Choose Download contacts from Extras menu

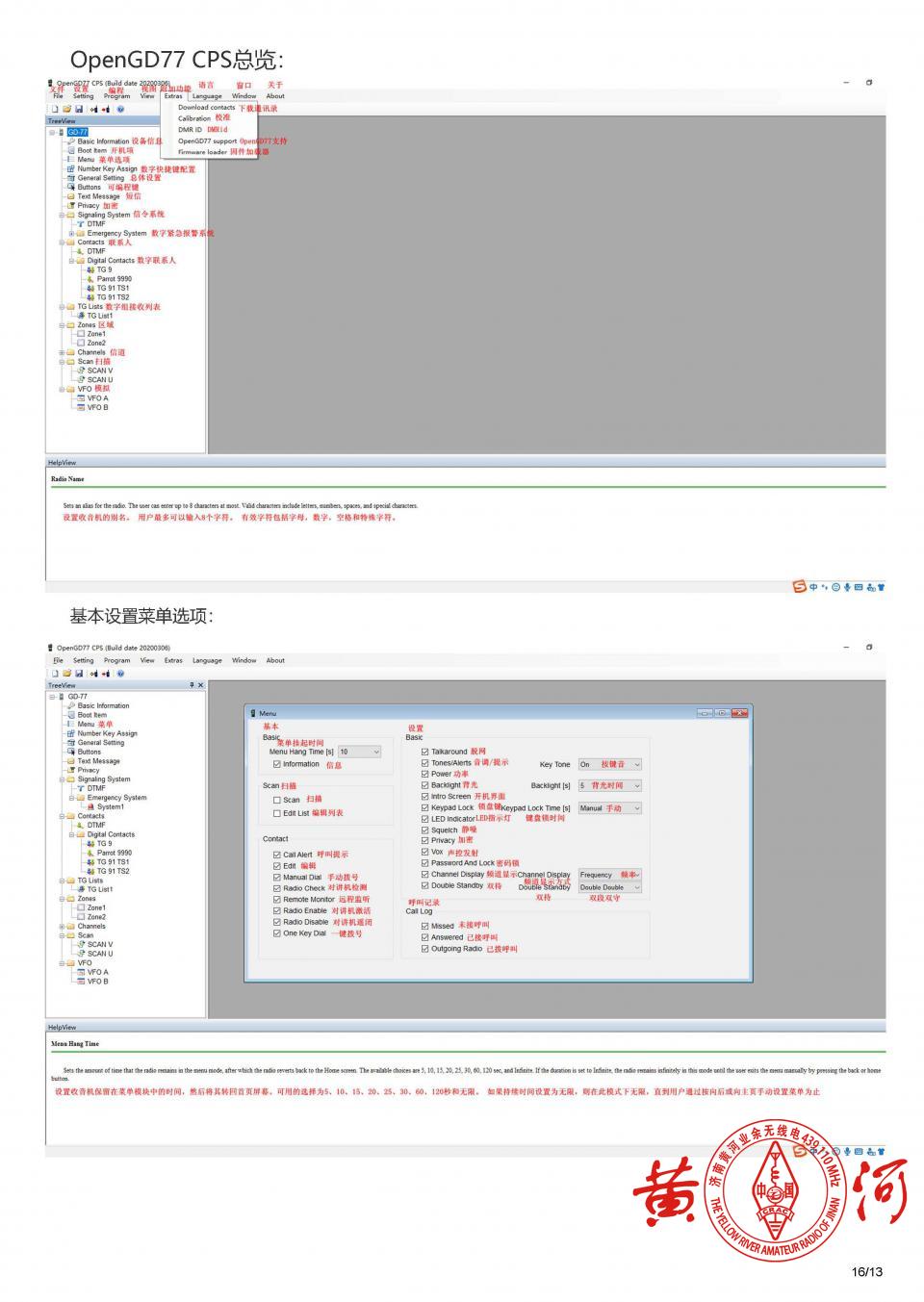point(206,107)
